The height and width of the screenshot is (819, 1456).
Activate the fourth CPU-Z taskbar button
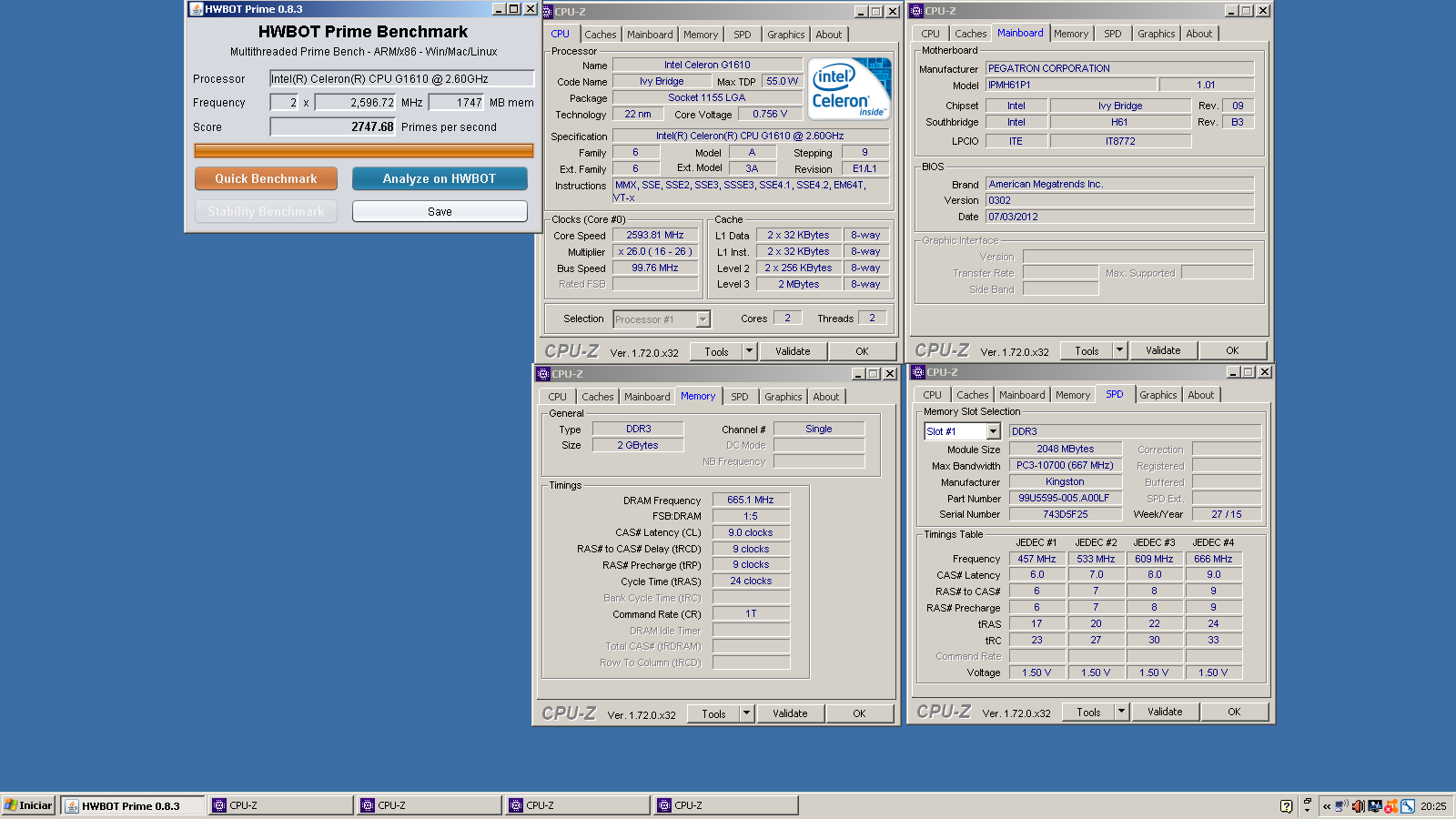[x=725, y=805]
